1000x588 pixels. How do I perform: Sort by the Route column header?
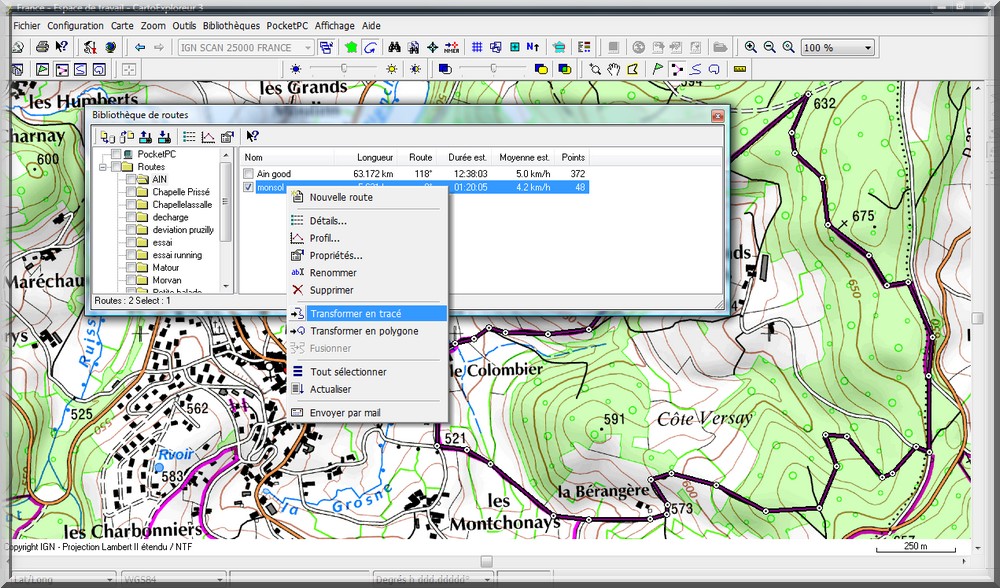pyautogui.click(x=417, y=158)
